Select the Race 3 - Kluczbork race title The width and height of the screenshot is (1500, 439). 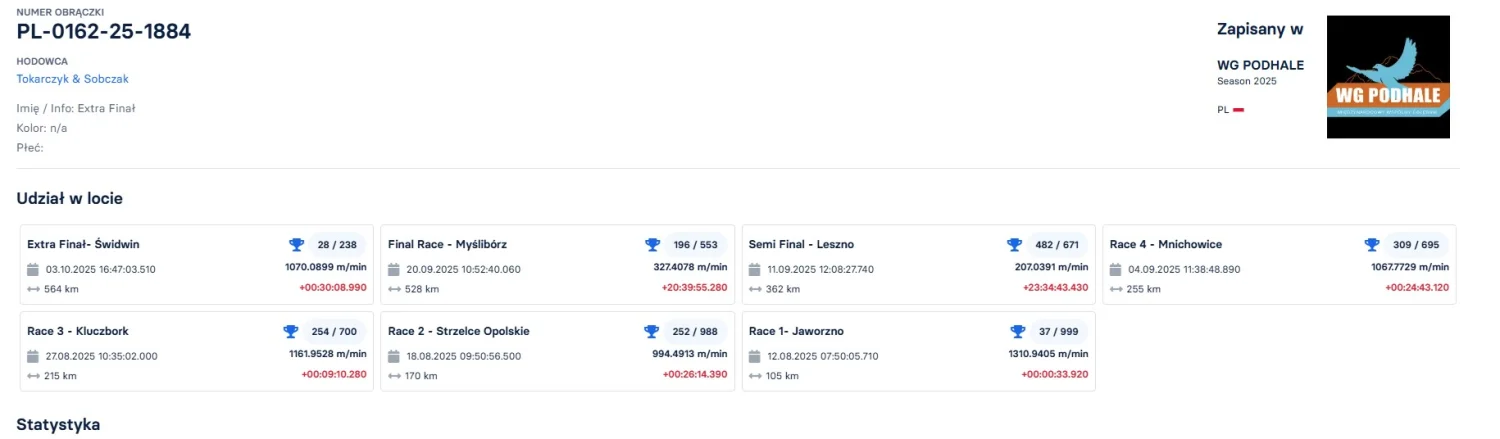tap(78, 331)
